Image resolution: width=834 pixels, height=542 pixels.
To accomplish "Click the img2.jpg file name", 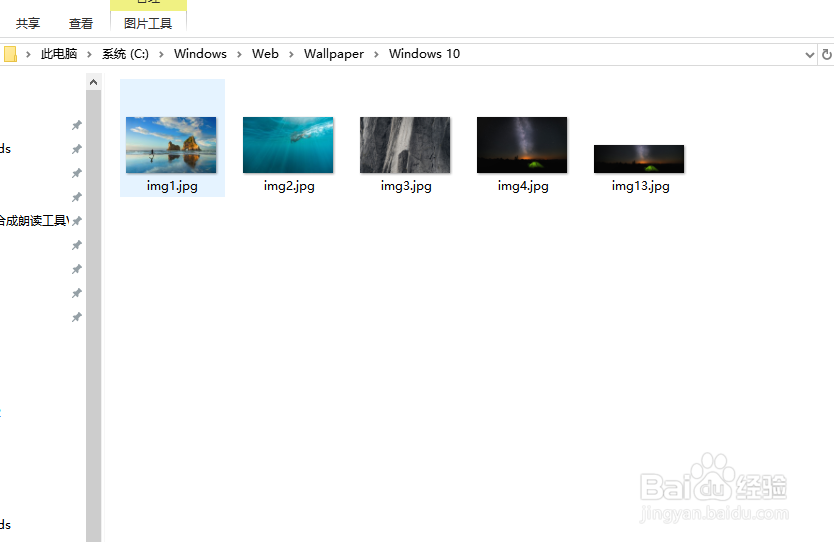I will [289, 186].
